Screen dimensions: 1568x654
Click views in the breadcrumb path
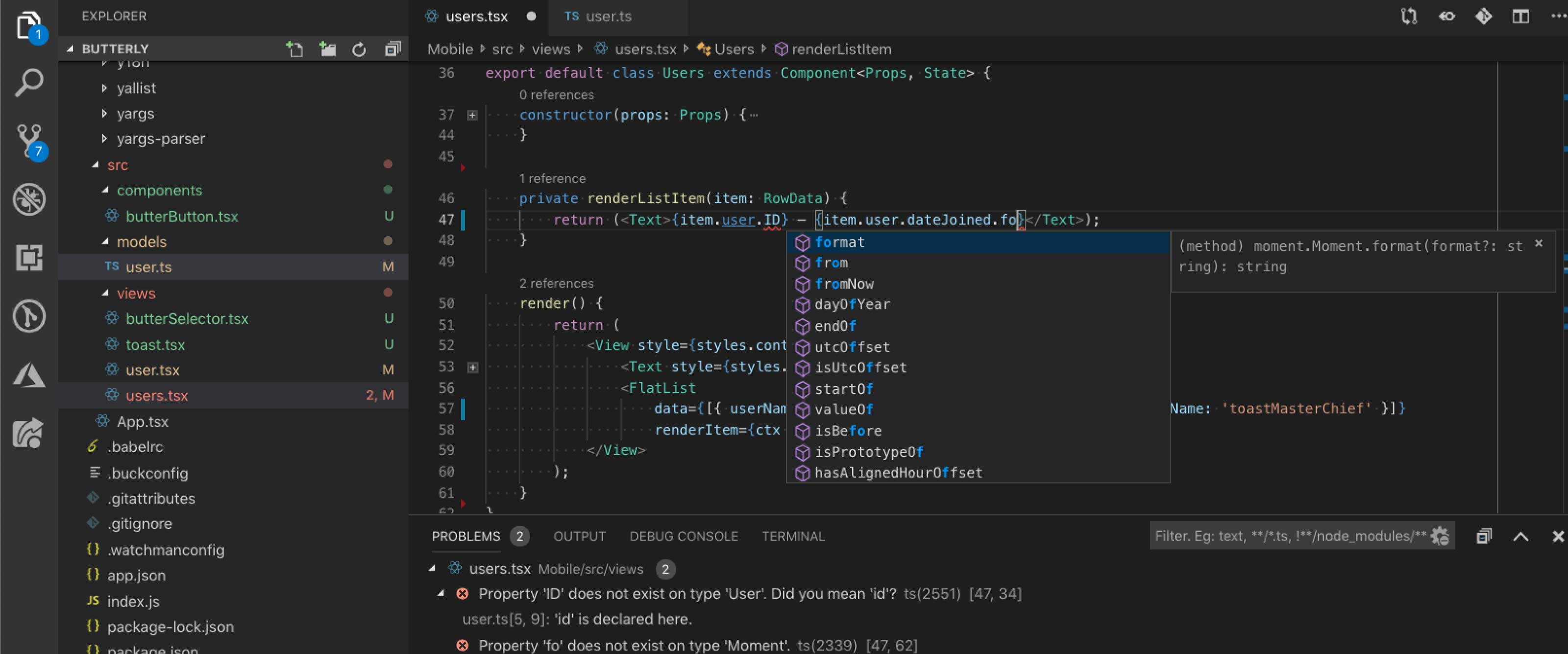pyautogui.click(x=551, y=49)
